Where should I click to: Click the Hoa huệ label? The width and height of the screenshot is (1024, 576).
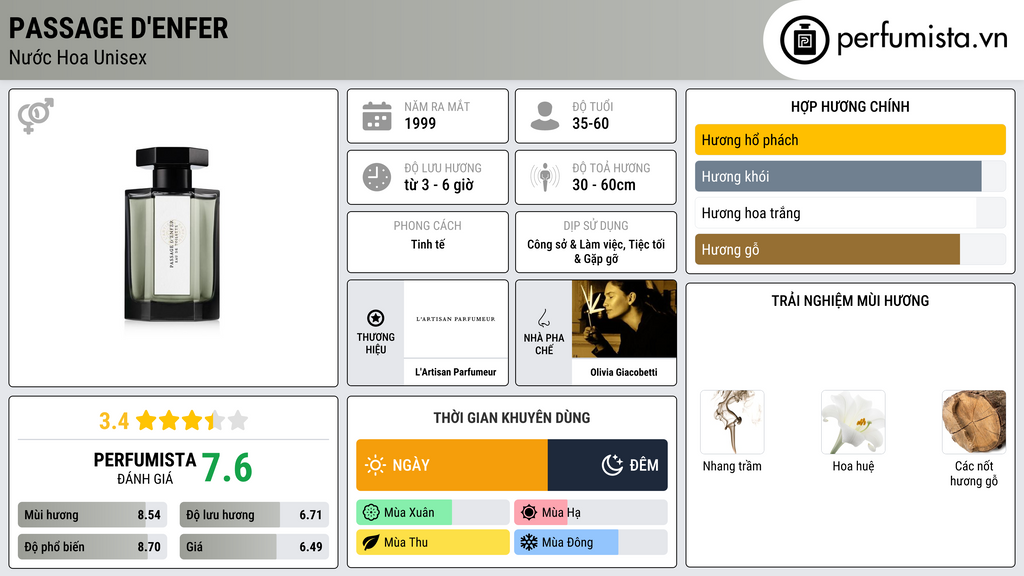pos(853,466)
